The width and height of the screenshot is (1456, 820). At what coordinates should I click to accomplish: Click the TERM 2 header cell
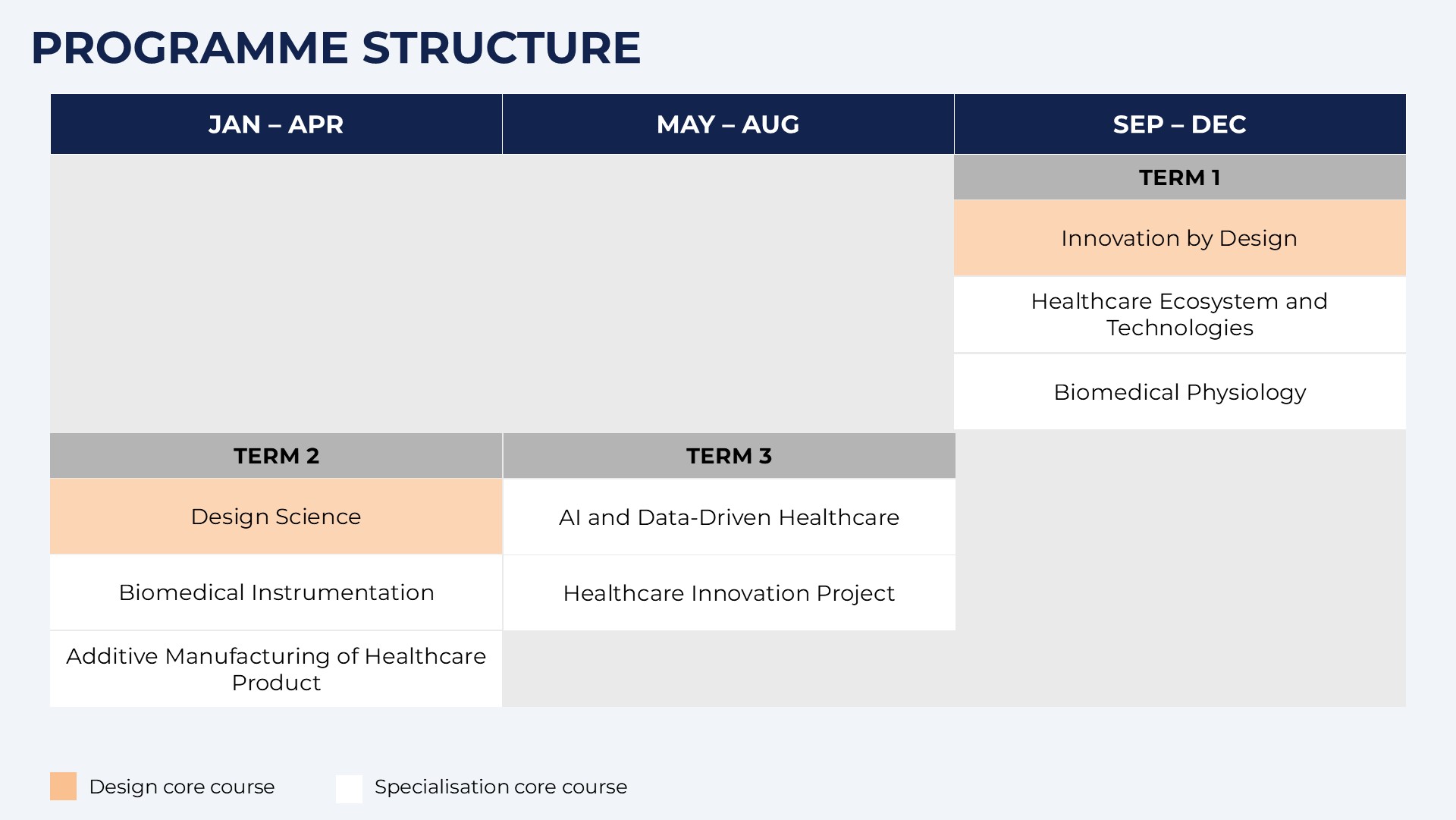[x=276, y=456]
